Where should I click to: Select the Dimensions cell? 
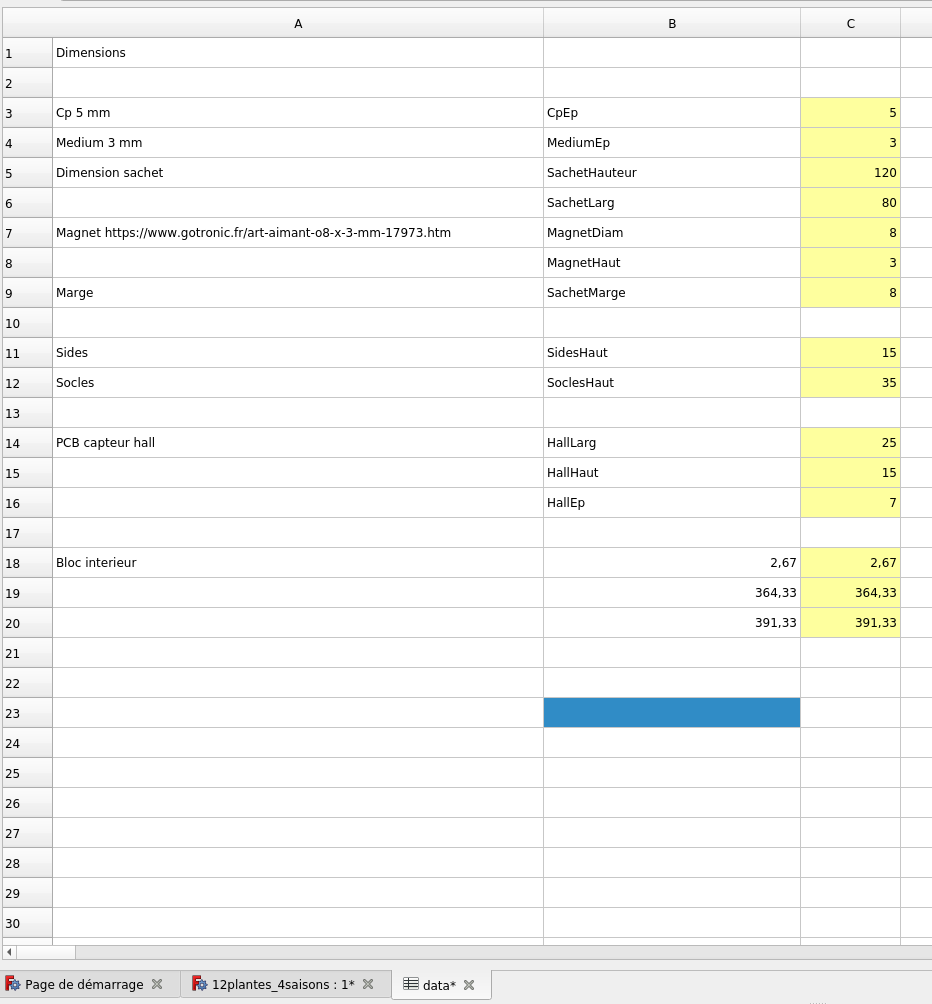[x=298, y=53]
